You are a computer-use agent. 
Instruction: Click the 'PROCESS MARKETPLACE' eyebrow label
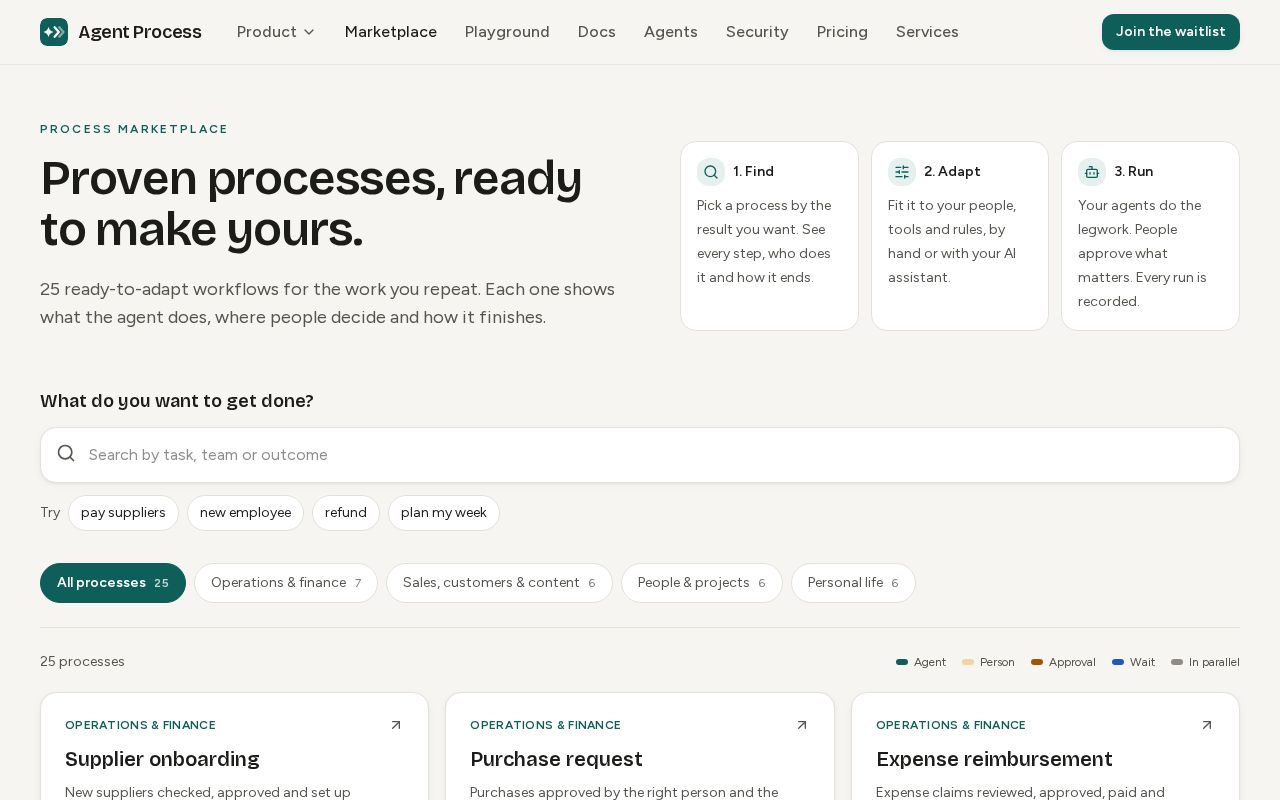(134, 129)
